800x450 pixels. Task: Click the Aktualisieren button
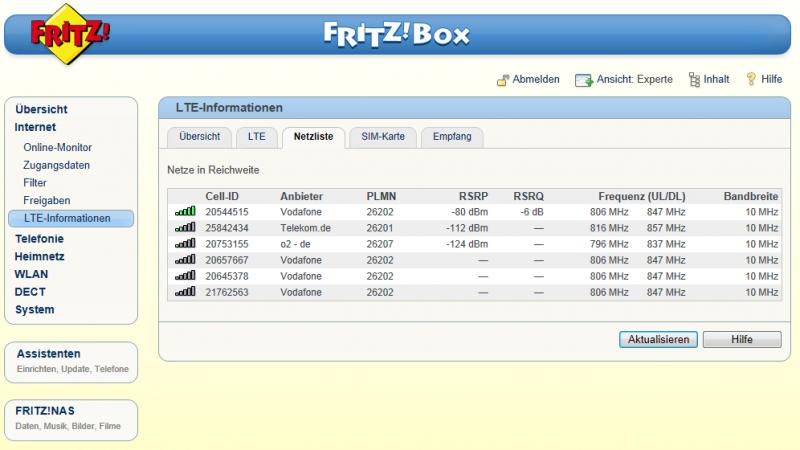[x=658, y=339]
